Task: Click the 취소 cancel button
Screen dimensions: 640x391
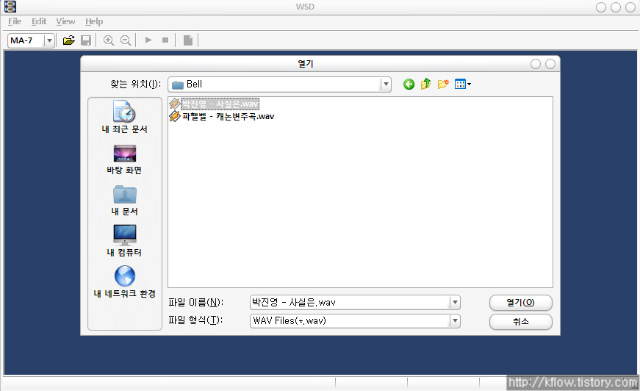Action: [x=520, y=322]
